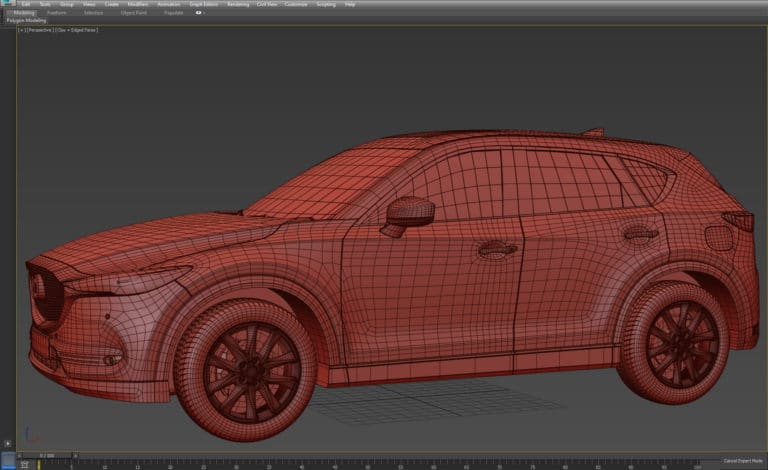Click the play arrow button at lower left
The height and width of the screenshot is (470, 768).
click(7, 444)
